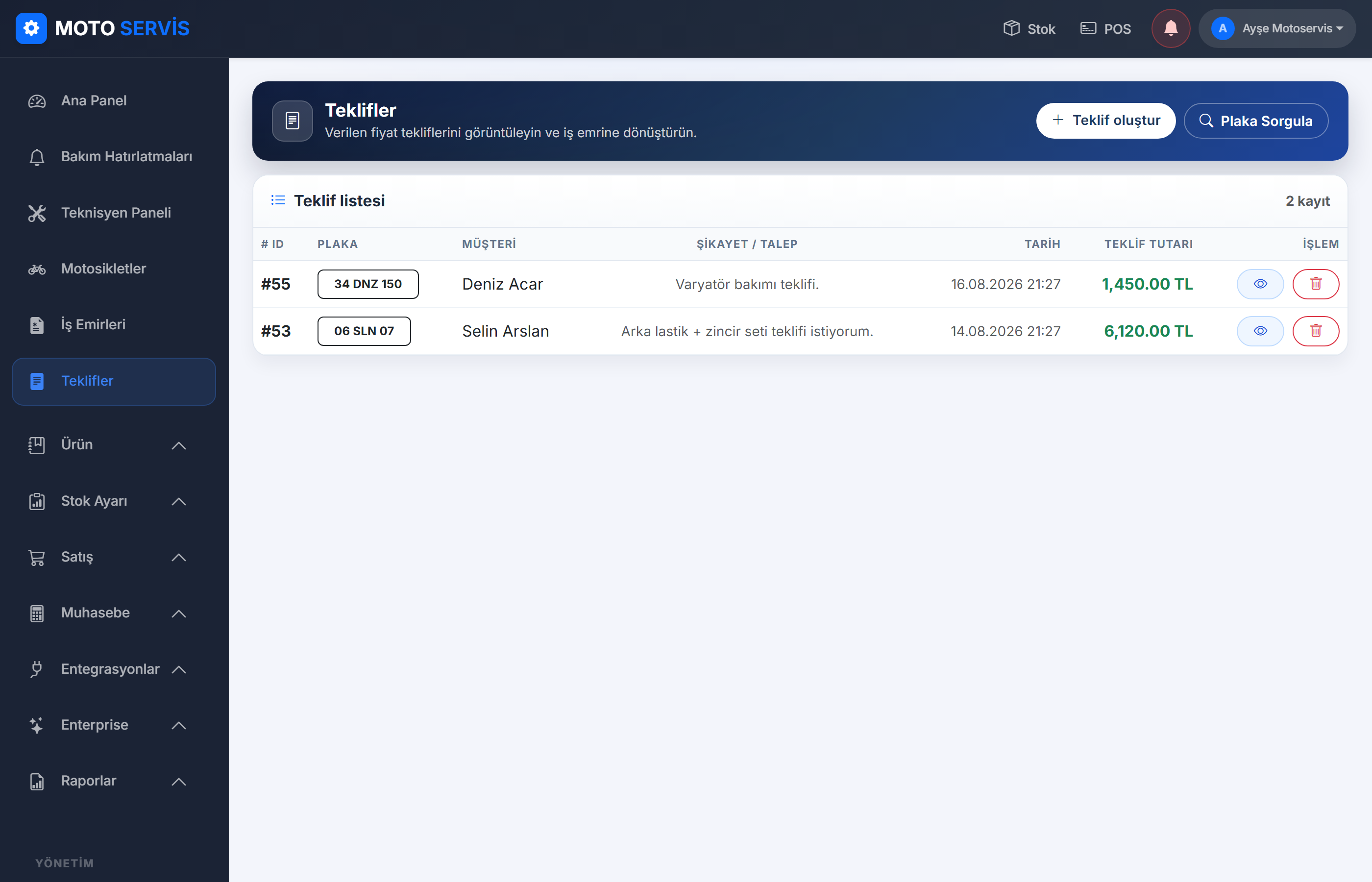Click the Motosikletler bike icon
This screenshot has height=882, width=1372.
pyautogui.click(x=37, y=269)
